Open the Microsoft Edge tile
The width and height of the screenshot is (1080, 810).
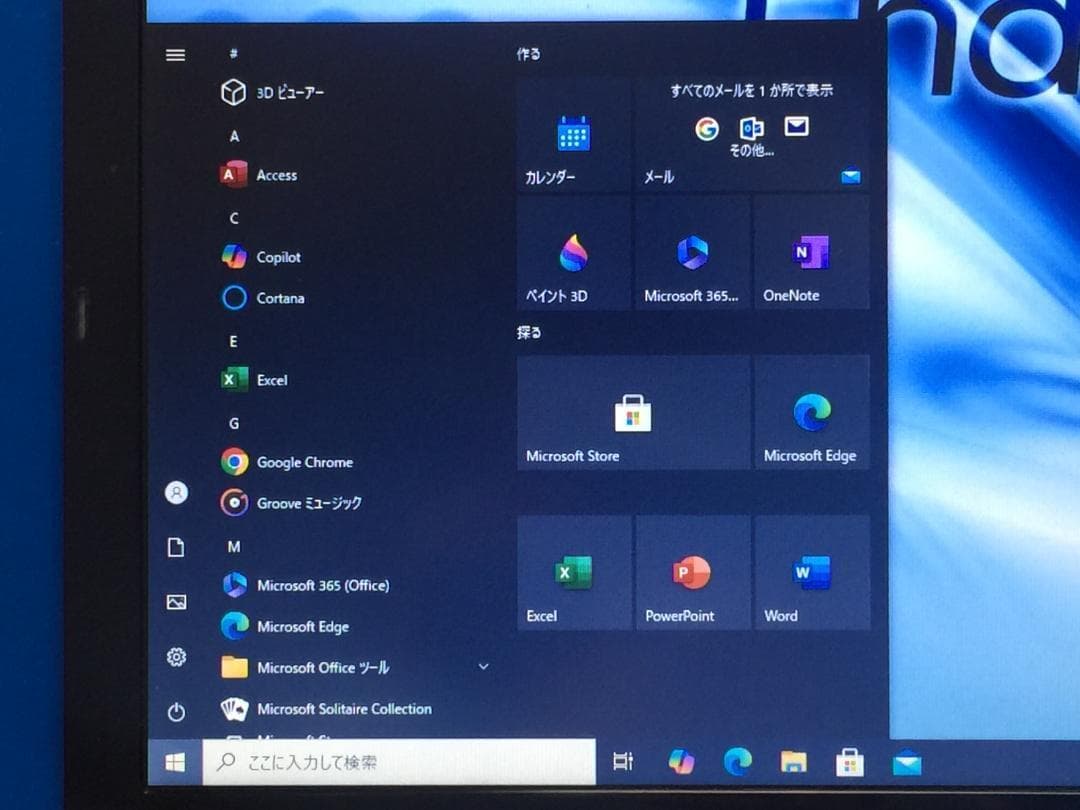[811, 413]
